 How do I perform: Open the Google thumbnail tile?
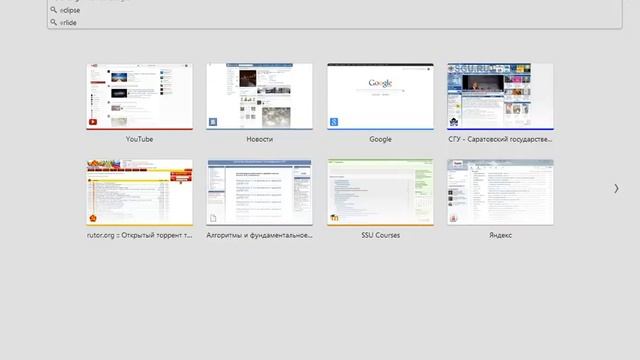pyautogui.click(x=380, y=96)
